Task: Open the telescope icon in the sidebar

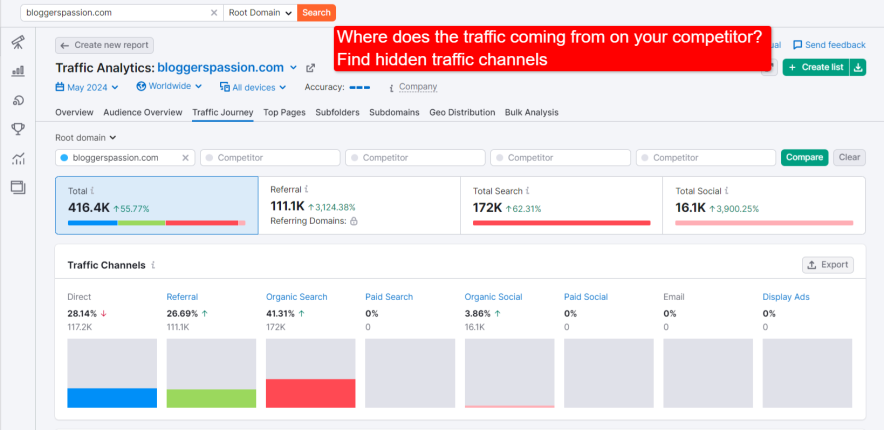Action: click(18, 42)
